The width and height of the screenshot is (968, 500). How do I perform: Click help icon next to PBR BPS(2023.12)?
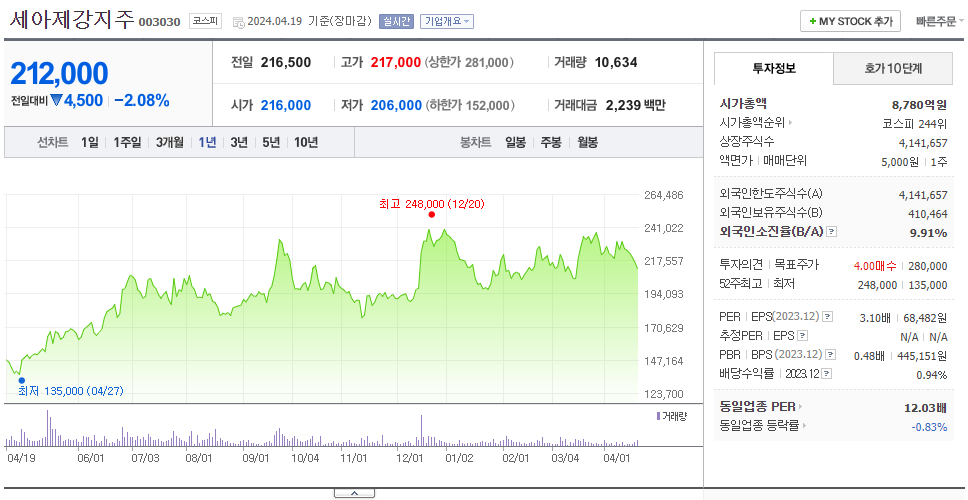[x=831, y=355]
